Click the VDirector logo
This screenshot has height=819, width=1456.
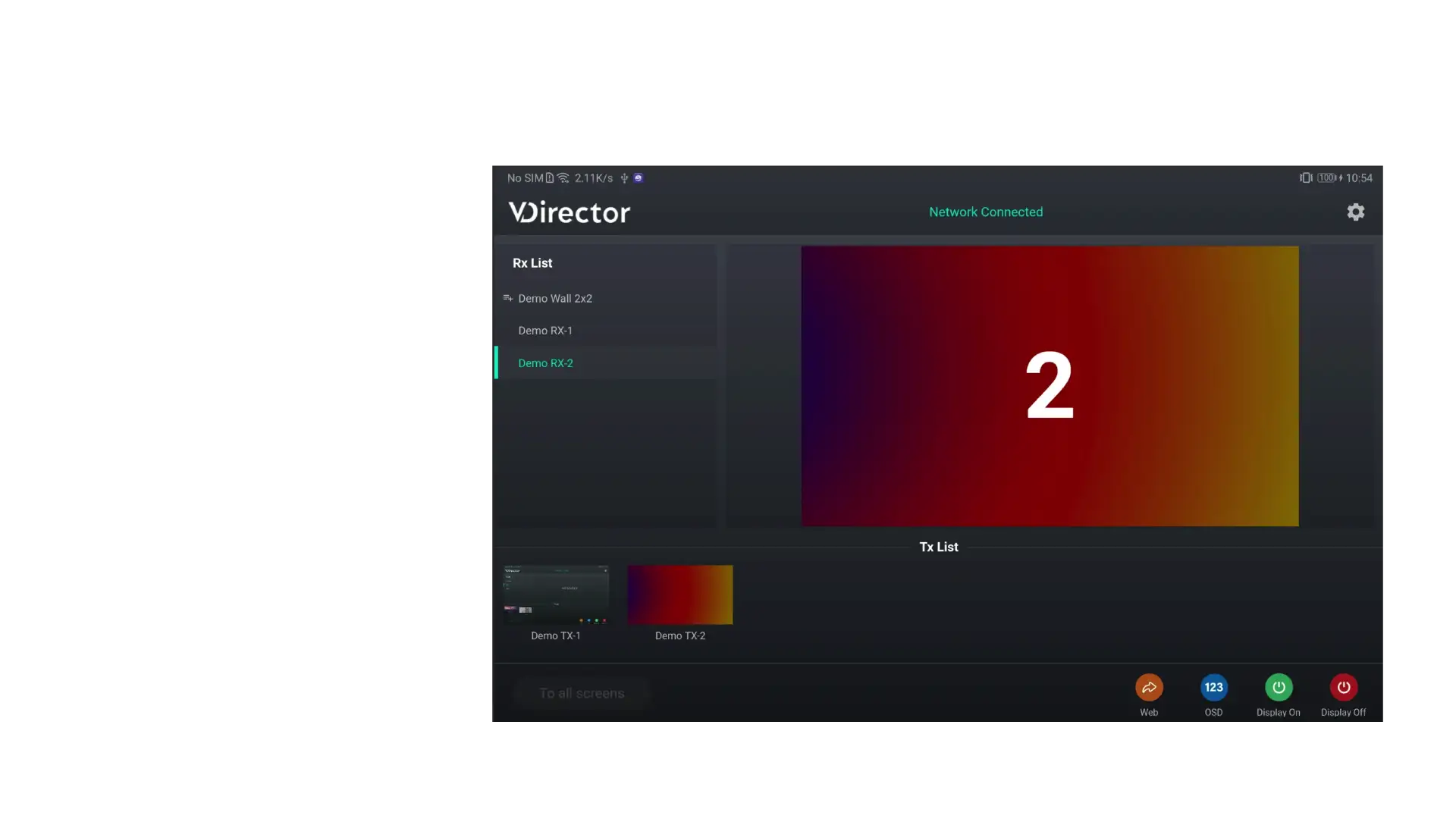pos(569,212)
